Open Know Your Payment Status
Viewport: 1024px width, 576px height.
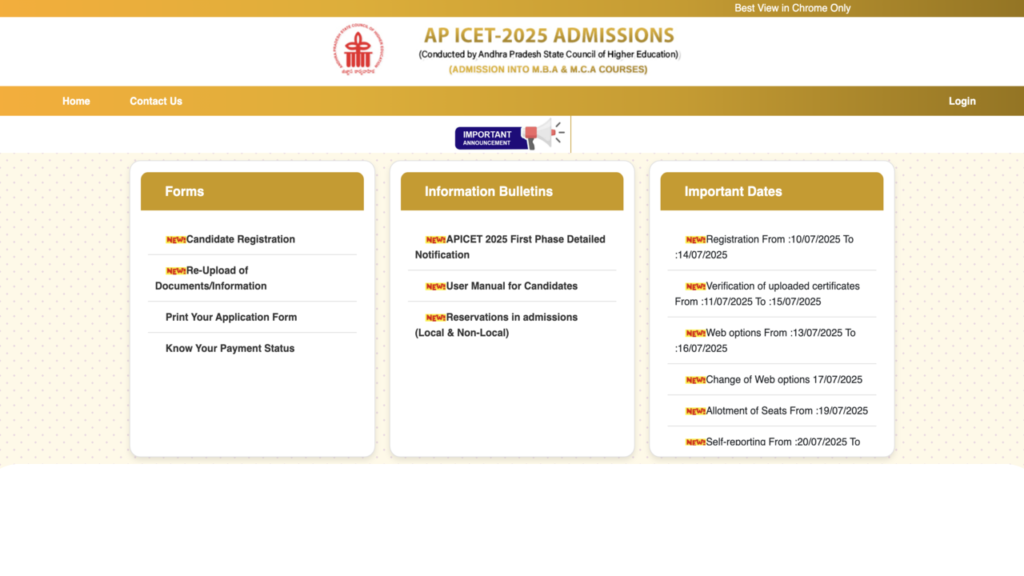[x=230, y=348]
